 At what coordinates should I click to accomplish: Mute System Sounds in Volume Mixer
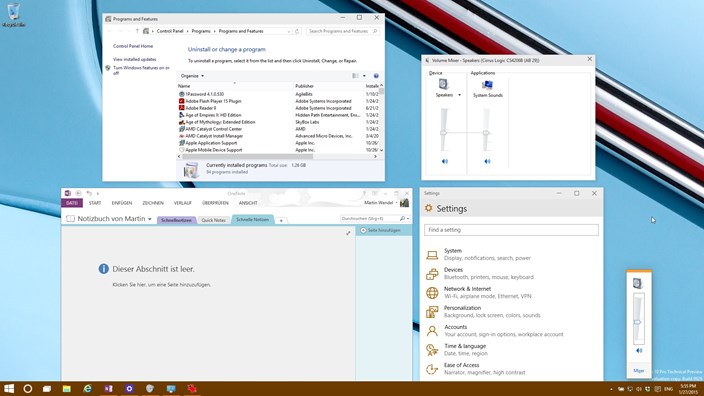tap(487, 161)
